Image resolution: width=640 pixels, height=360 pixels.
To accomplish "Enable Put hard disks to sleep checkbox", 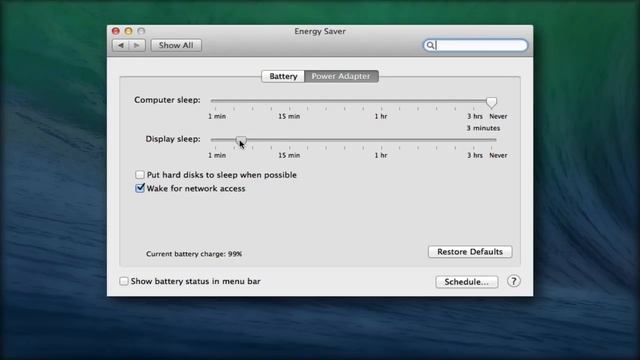I will 140,175.
